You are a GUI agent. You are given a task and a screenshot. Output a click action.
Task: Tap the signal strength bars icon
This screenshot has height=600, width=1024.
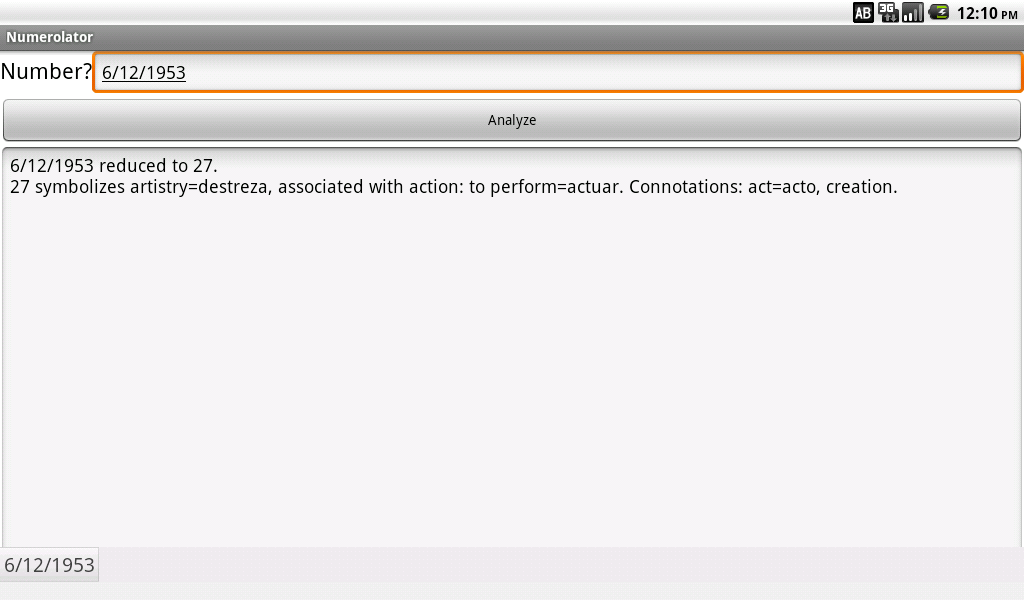(912, 12)
